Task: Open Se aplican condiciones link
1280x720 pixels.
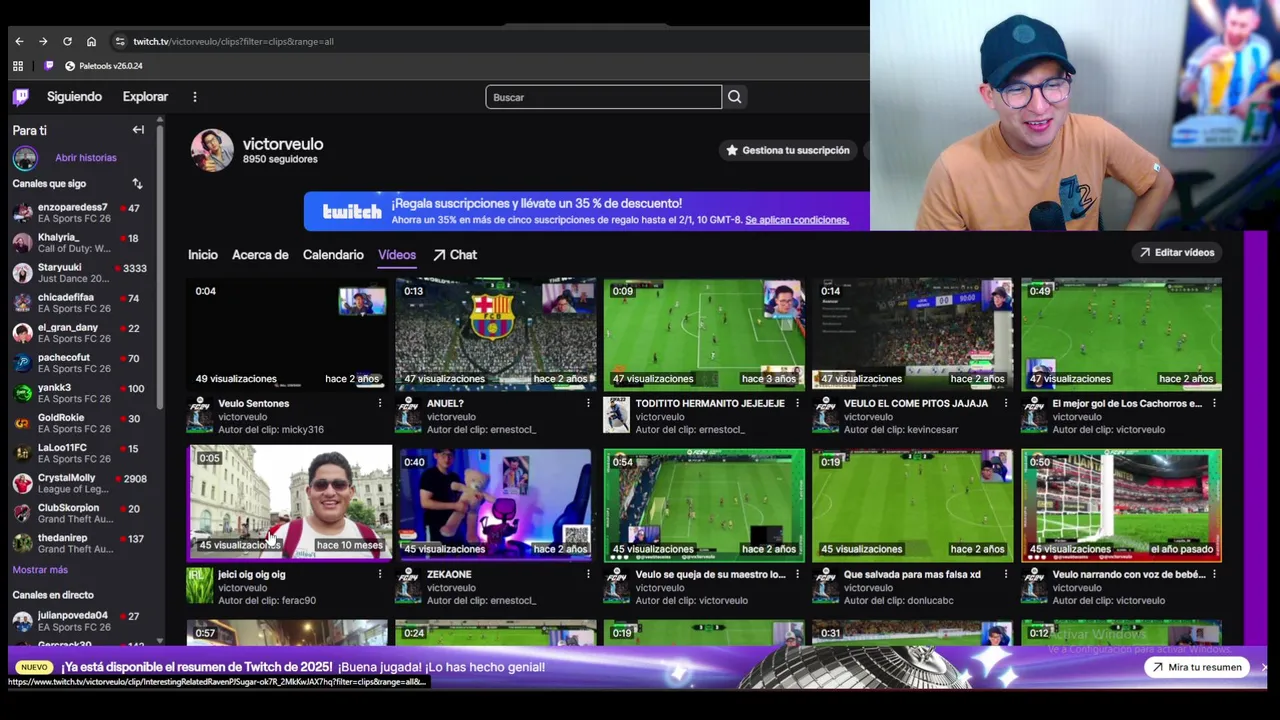Action: click(x=796, y=220)
